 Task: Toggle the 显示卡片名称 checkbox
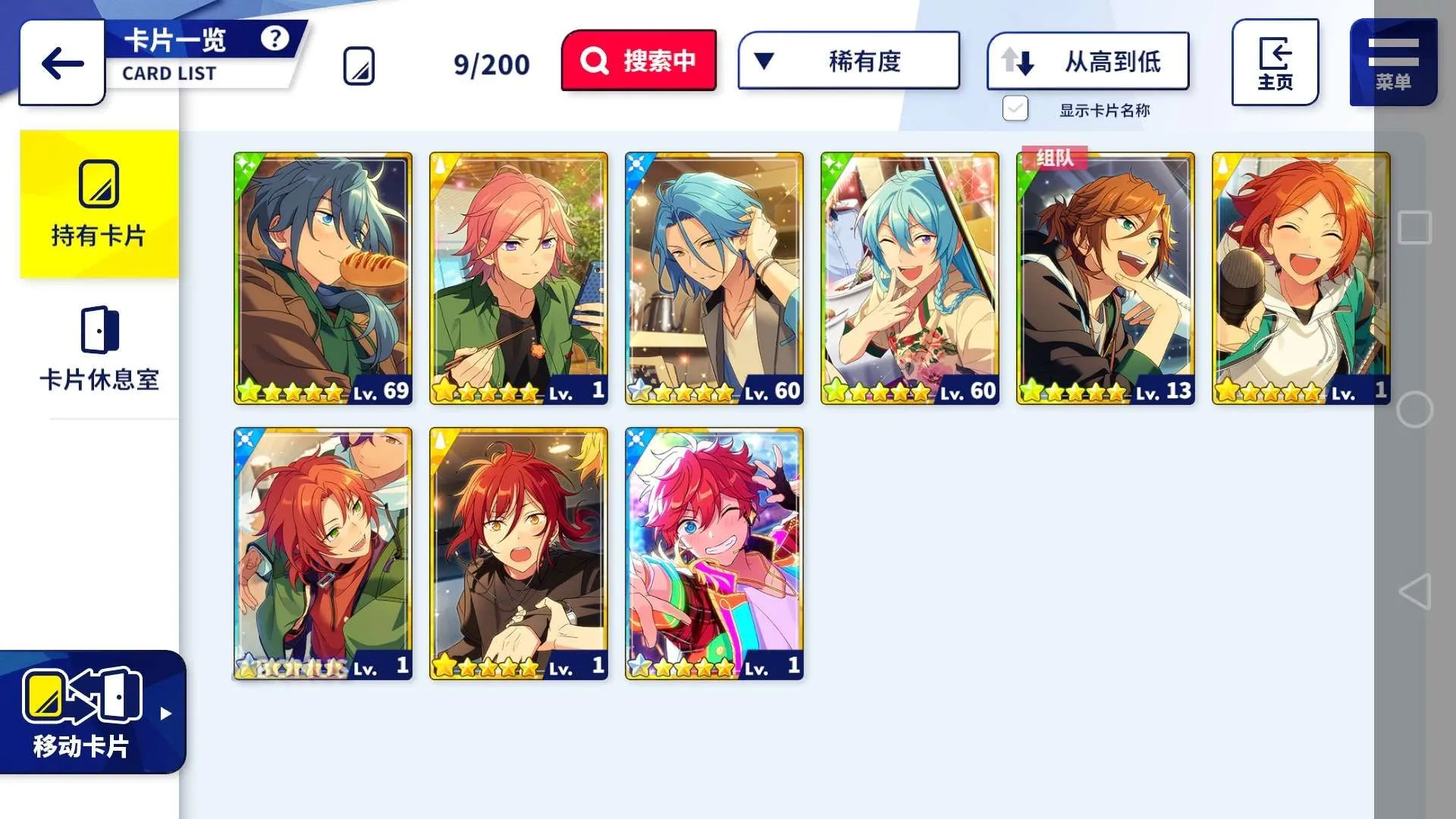coord(1015,108)
